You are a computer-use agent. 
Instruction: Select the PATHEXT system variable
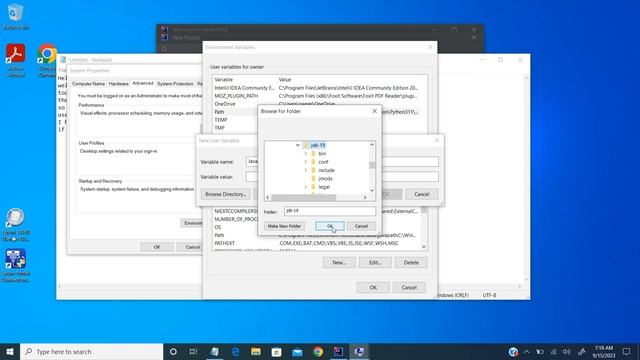[316, 243]
